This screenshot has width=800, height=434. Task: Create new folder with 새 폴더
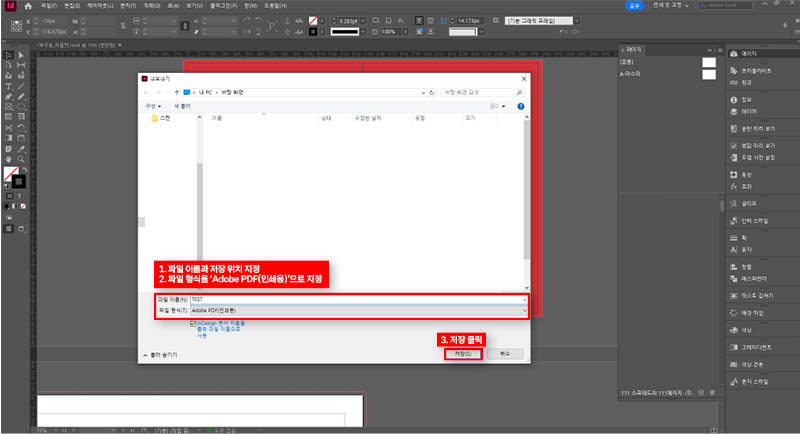(182, 106)
